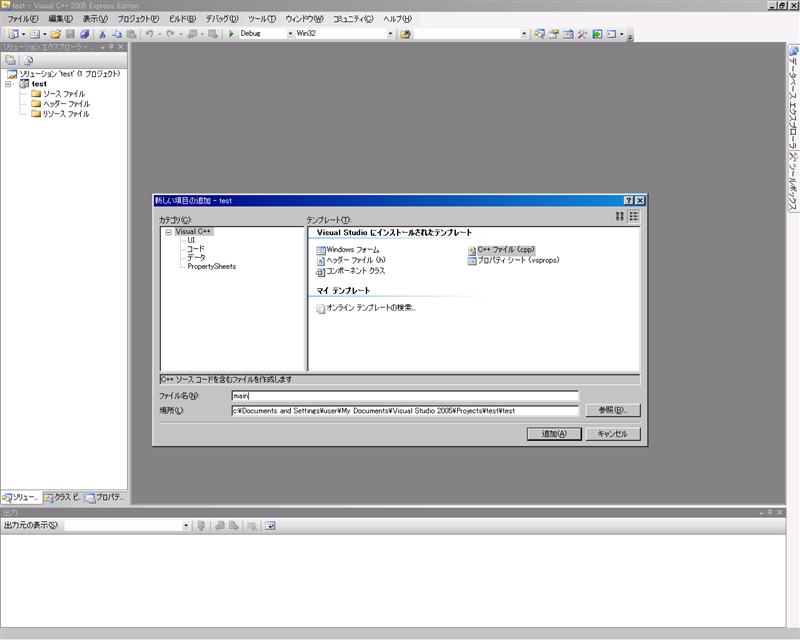
Task: Open the ビルド(B) menu
Action: pyautogui.click(x=182, y=19)
